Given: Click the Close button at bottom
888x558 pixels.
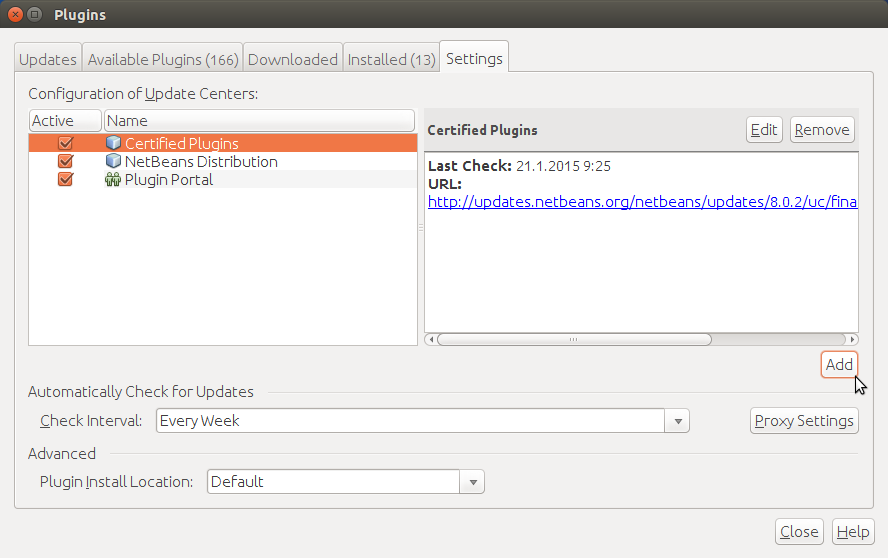Looking at the screenshot, I should (799, 531).
